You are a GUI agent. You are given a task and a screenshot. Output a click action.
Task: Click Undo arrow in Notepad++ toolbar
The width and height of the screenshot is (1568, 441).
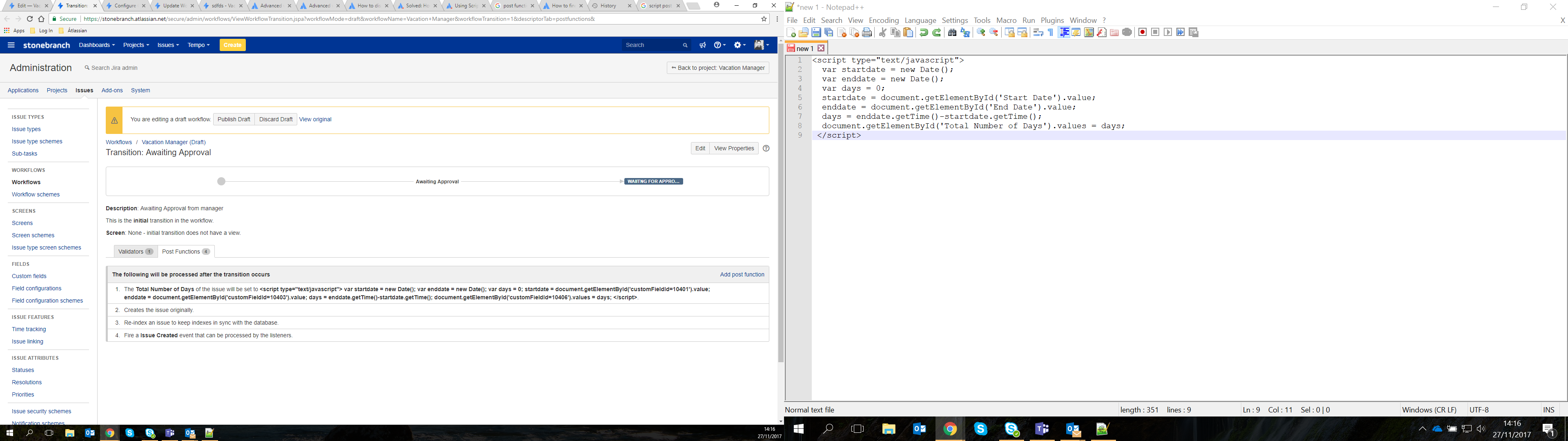[x=923, y=32]
